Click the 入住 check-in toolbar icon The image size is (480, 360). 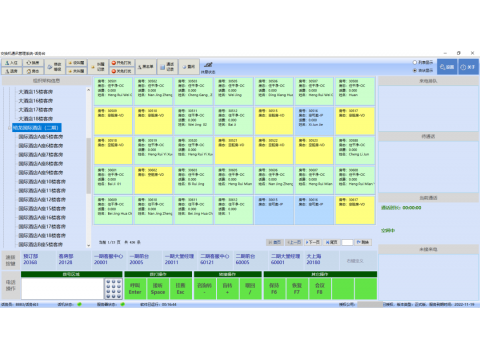coord(12,63)
